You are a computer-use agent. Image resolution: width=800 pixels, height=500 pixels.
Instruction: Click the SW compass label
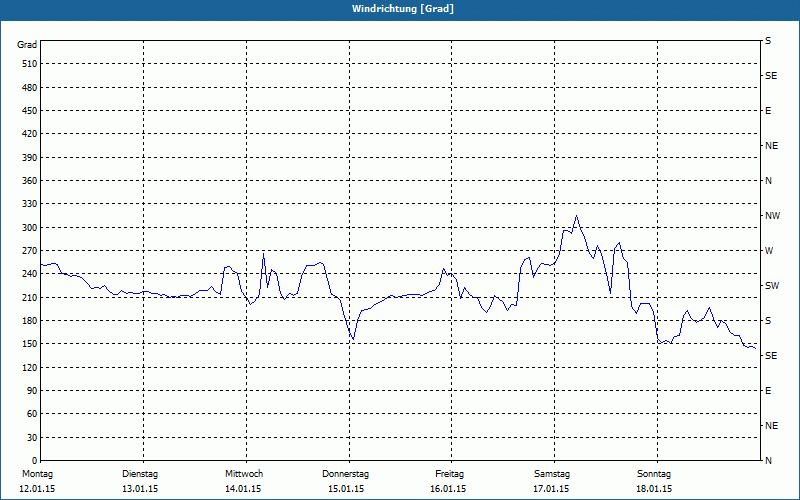pyautogui.click(x=772, y=286)
